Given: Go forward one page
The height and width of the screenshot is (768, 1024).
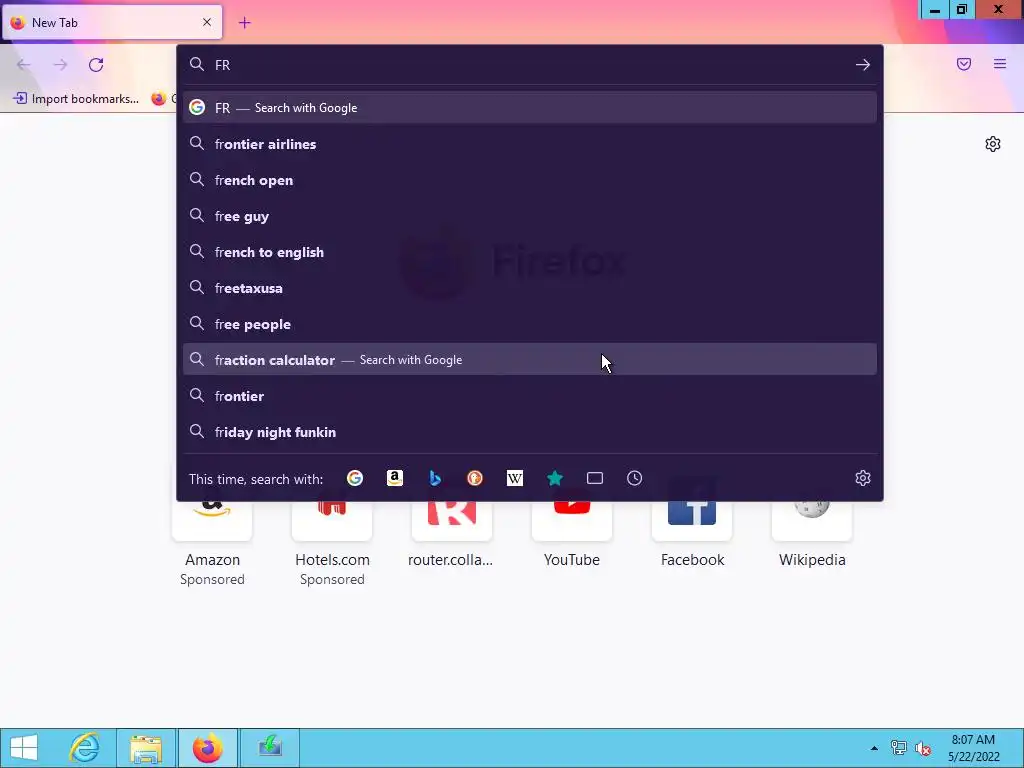Looking at the screenshot, I should click(60, 65).
